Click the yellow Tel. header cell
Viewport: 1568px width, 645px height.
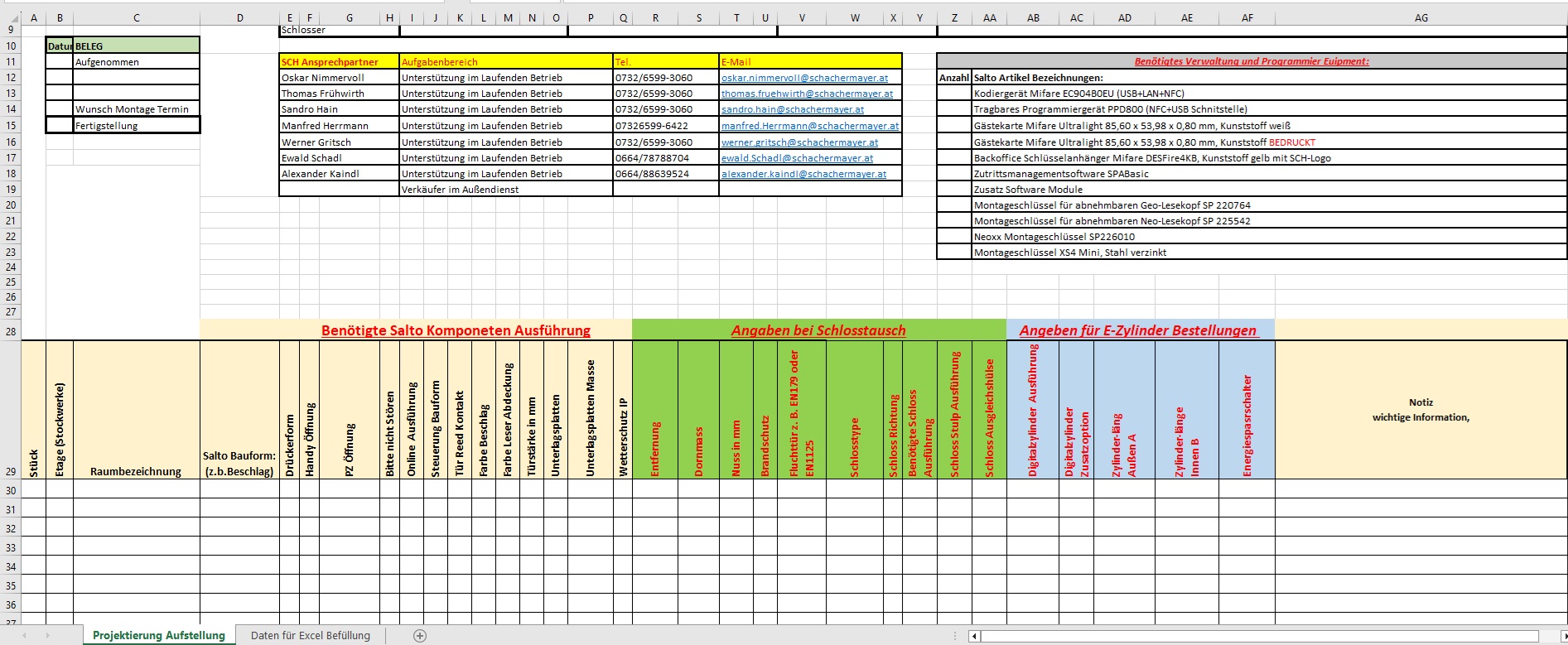click(x=666, y=62)
